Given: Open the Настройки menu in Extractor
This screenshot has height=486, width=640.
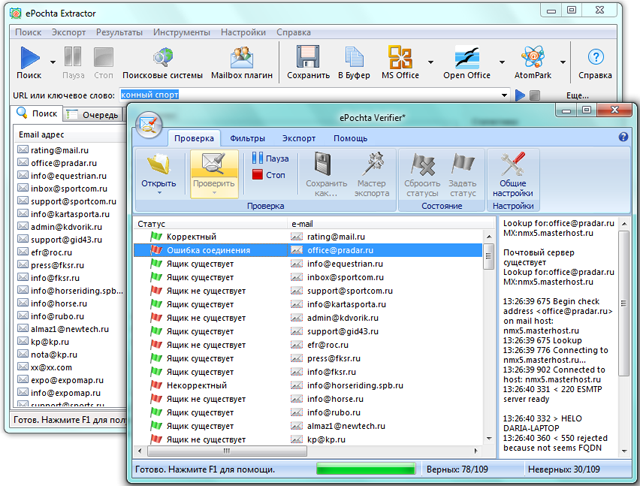Looking at the screenshot, I should point(243,32).
